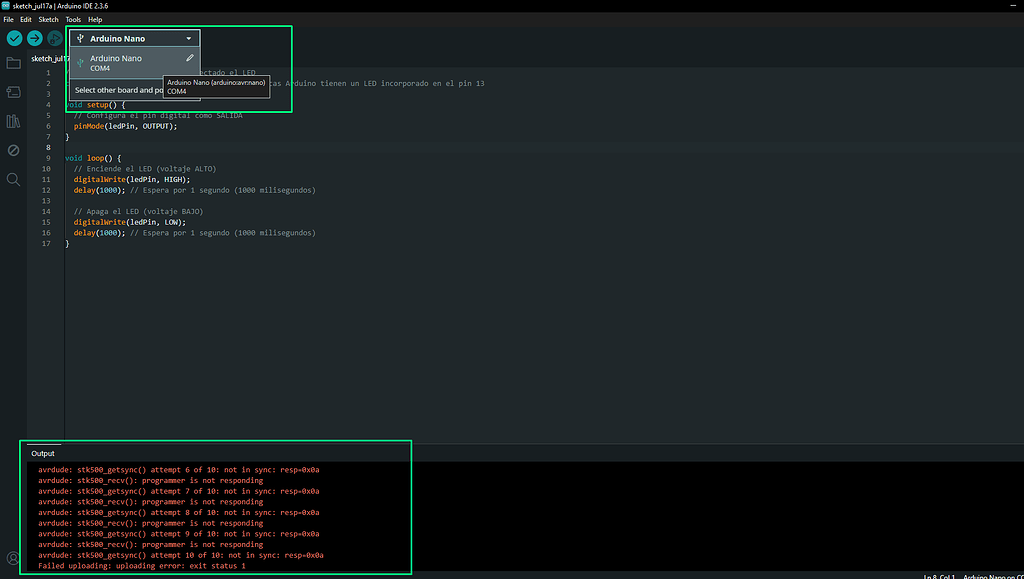Start debugging with the Debug toolbar icon
1024x579 pixels.
click(x=55, y=38)
